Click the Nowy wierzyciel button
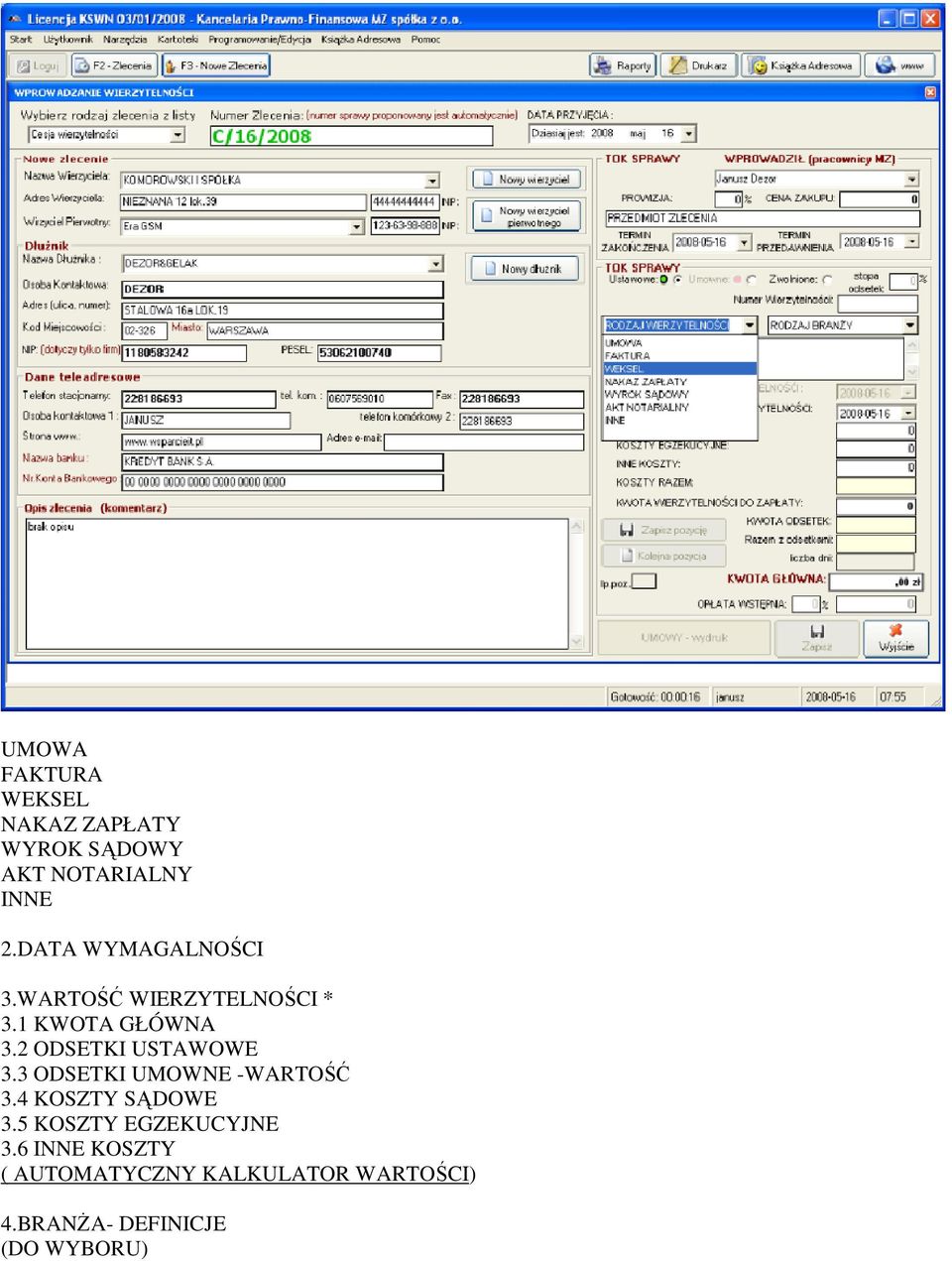This screenshot has height=1261, width=952. coord(526,180)
